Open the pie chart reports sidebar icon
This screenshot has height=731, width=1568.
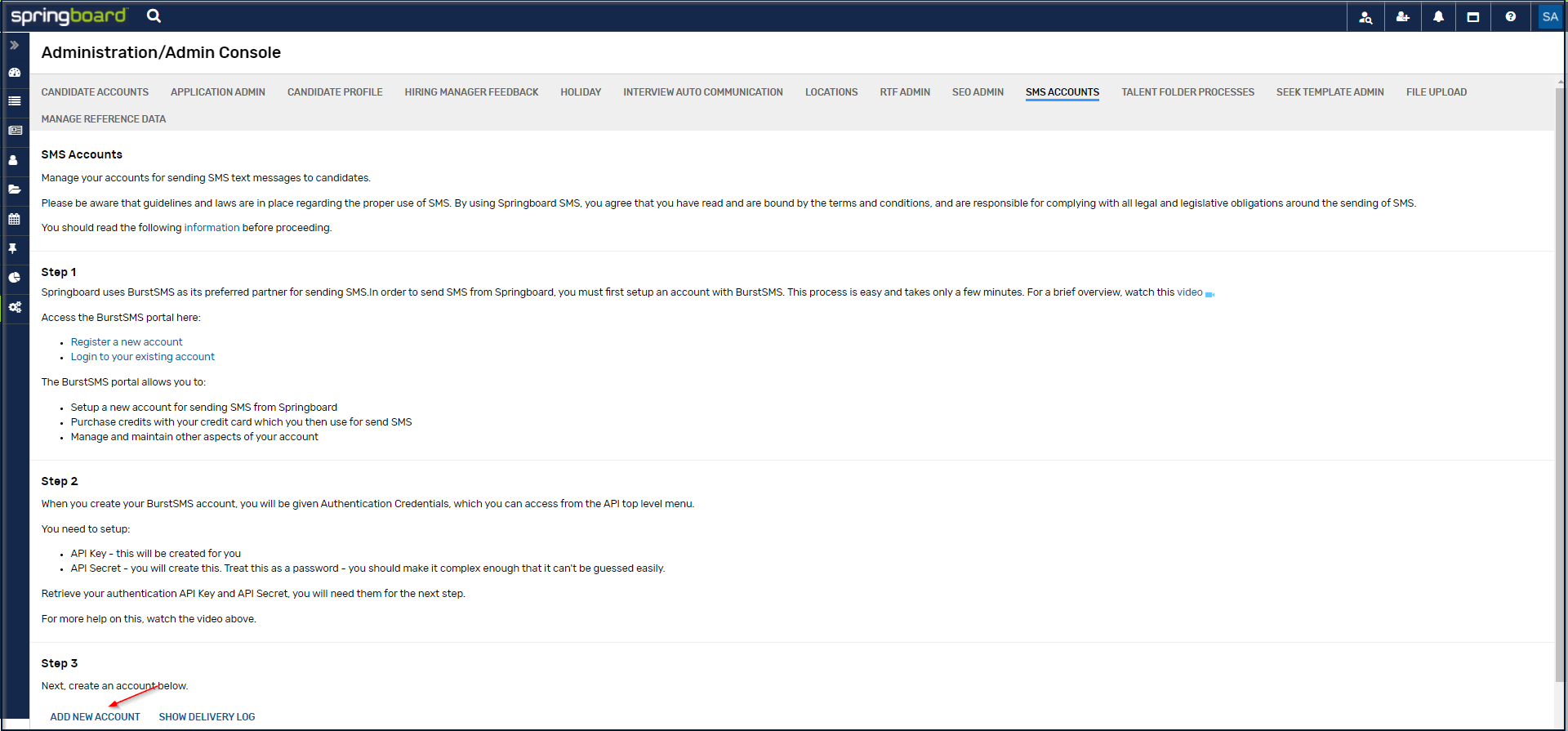click(x=14, y=278)
